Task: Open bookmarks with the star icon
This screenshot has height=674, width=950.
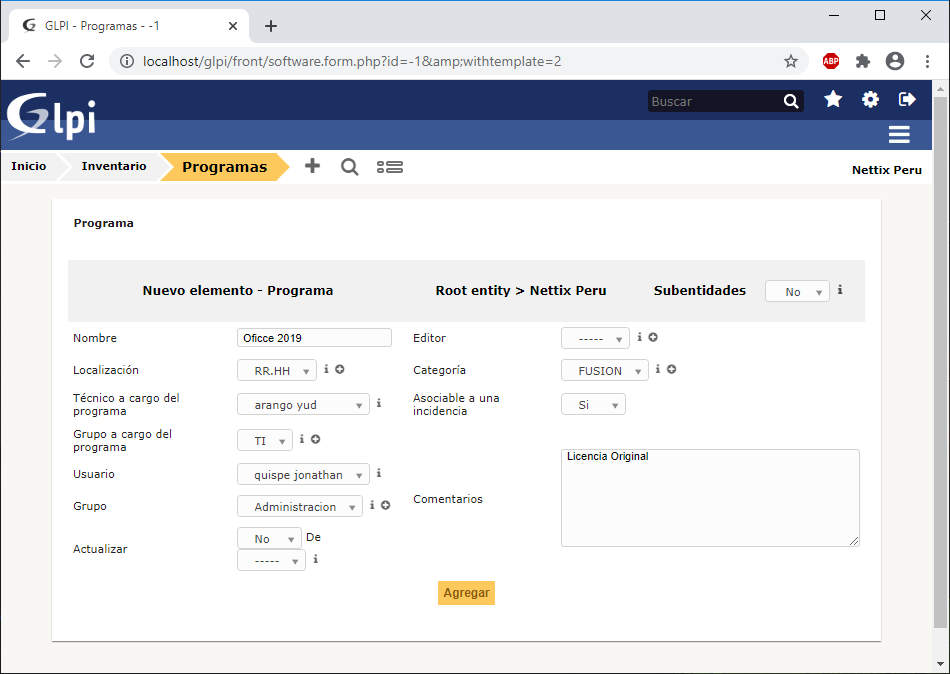Action: click(x=833, y=99)
